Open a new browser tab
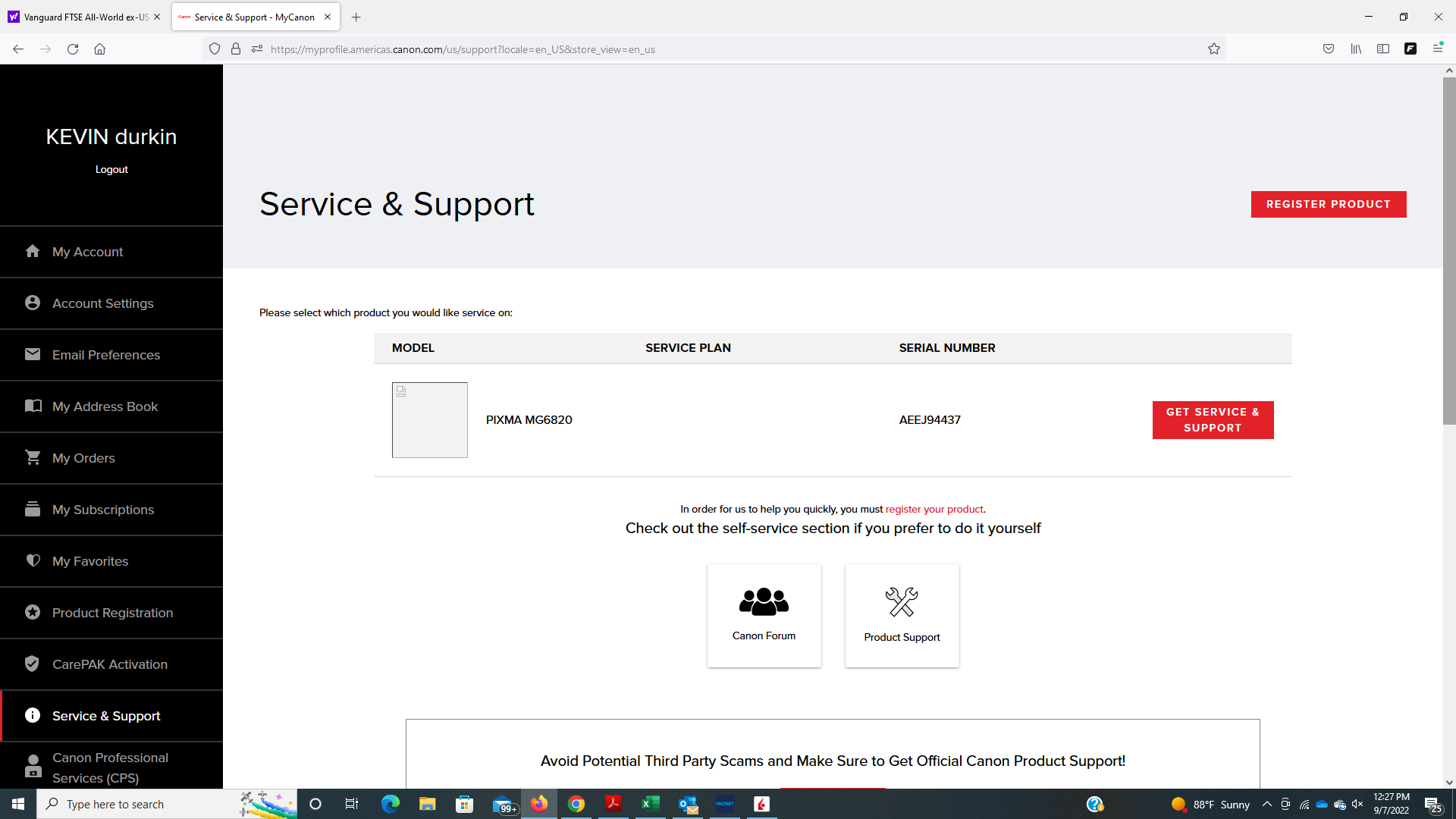Viewport: 1456px width, 819px height. (x=356, y=17)
